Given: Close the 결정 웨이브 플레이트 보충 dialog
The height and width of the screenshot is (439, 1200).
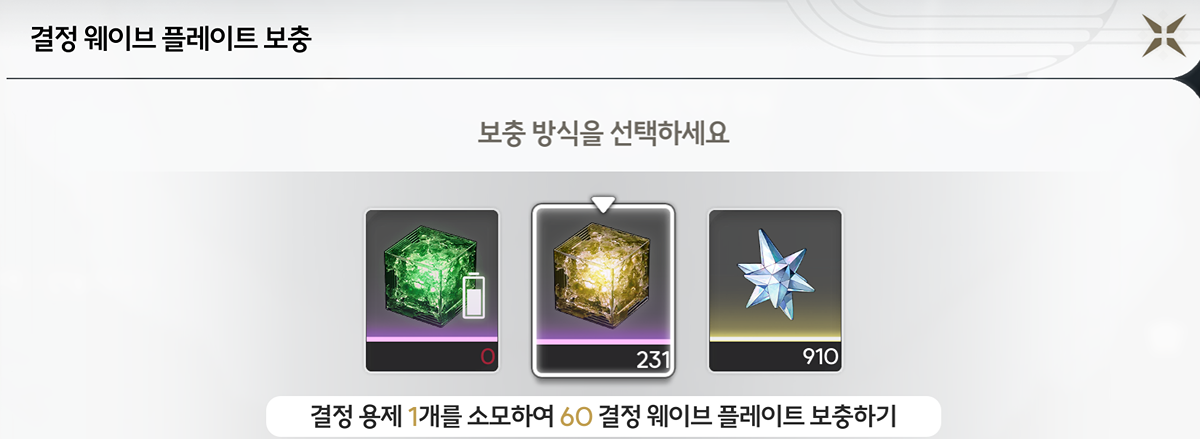Looking at the screenshot, I should coord(1163,36).
